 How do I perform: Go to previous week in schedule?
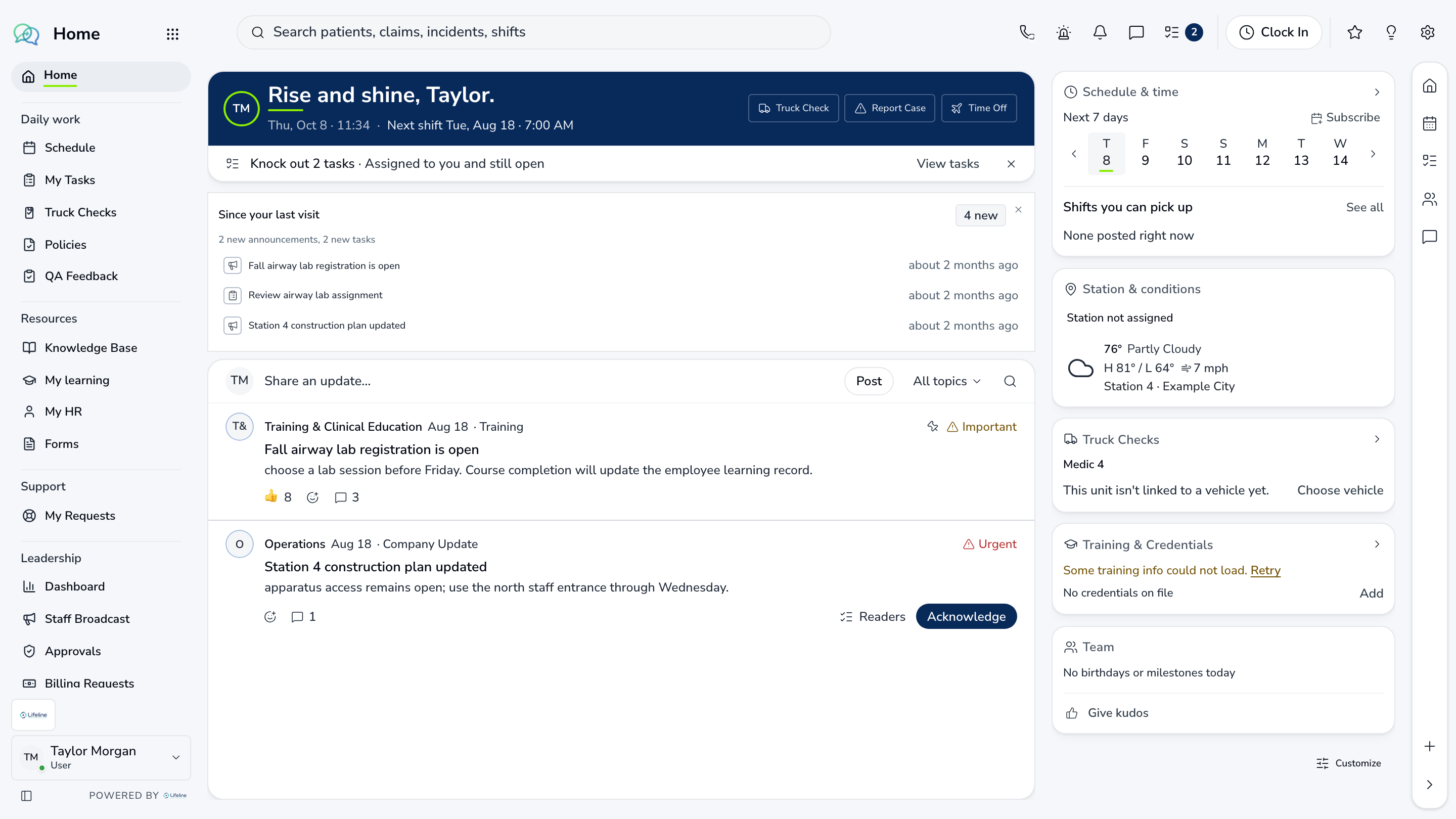1074,154
